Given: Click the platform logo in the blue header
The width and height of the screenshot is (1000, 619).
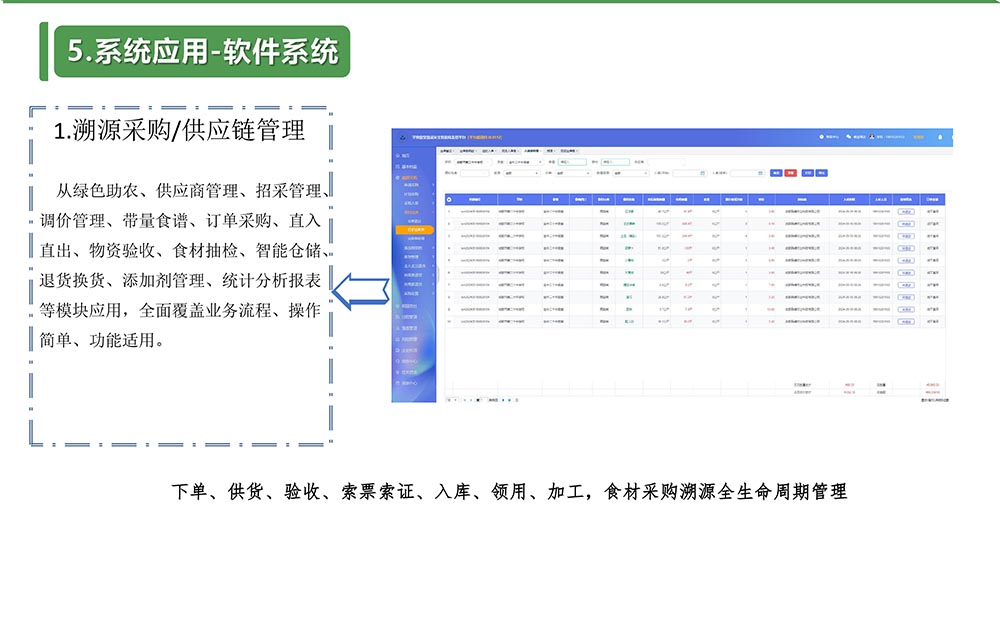Looking at the screenshot, I should click(x=401, y=137).
